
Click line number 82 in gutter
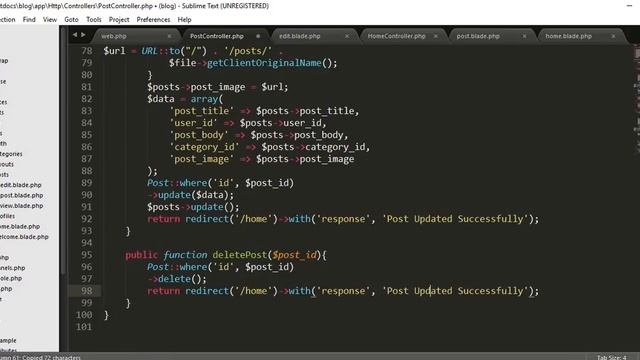tap(87, 99)
